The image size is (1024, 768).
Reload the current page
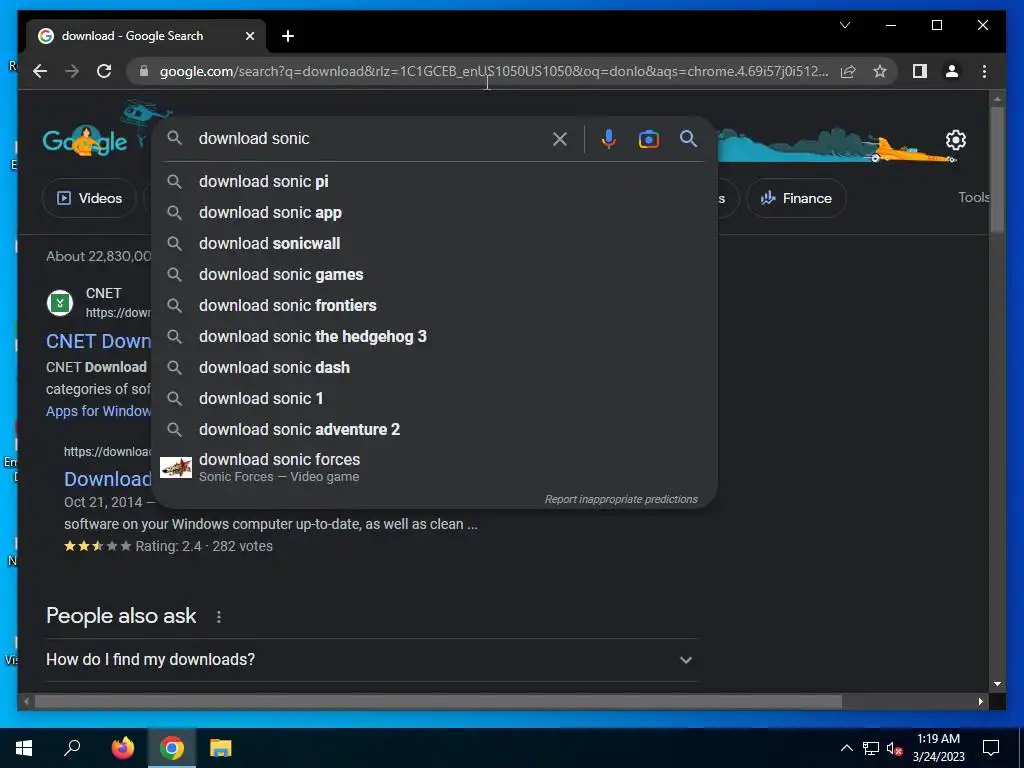[104, 71]
